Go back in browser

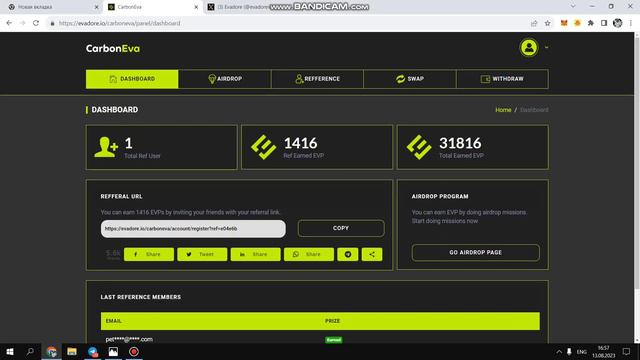point(9,23)
